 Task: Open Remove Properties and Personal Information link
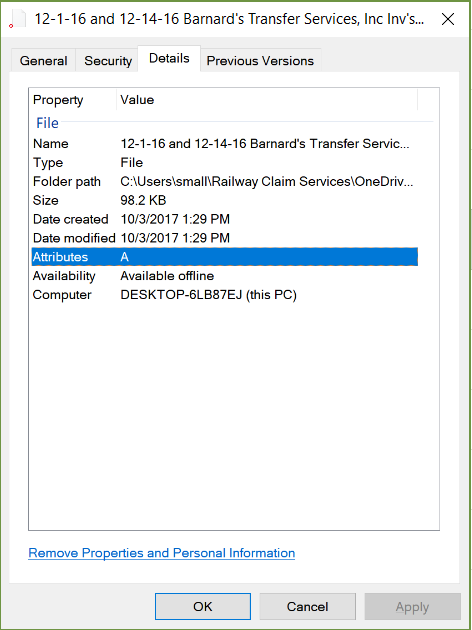(161, 553)
